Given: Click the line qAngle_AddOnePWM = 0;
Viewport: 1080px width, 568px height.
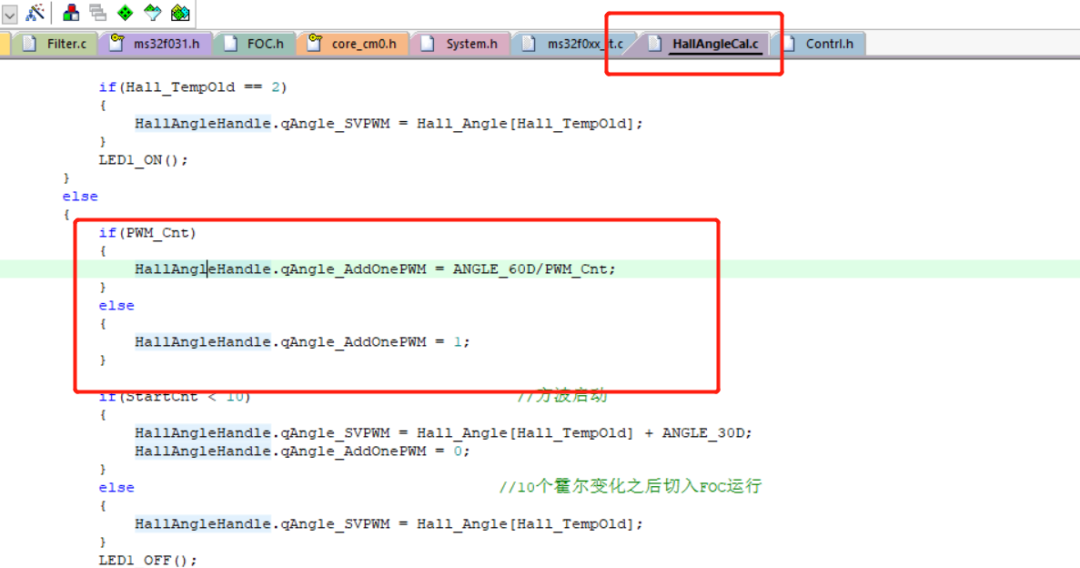Looking at the screenshot, I should 302,451.
